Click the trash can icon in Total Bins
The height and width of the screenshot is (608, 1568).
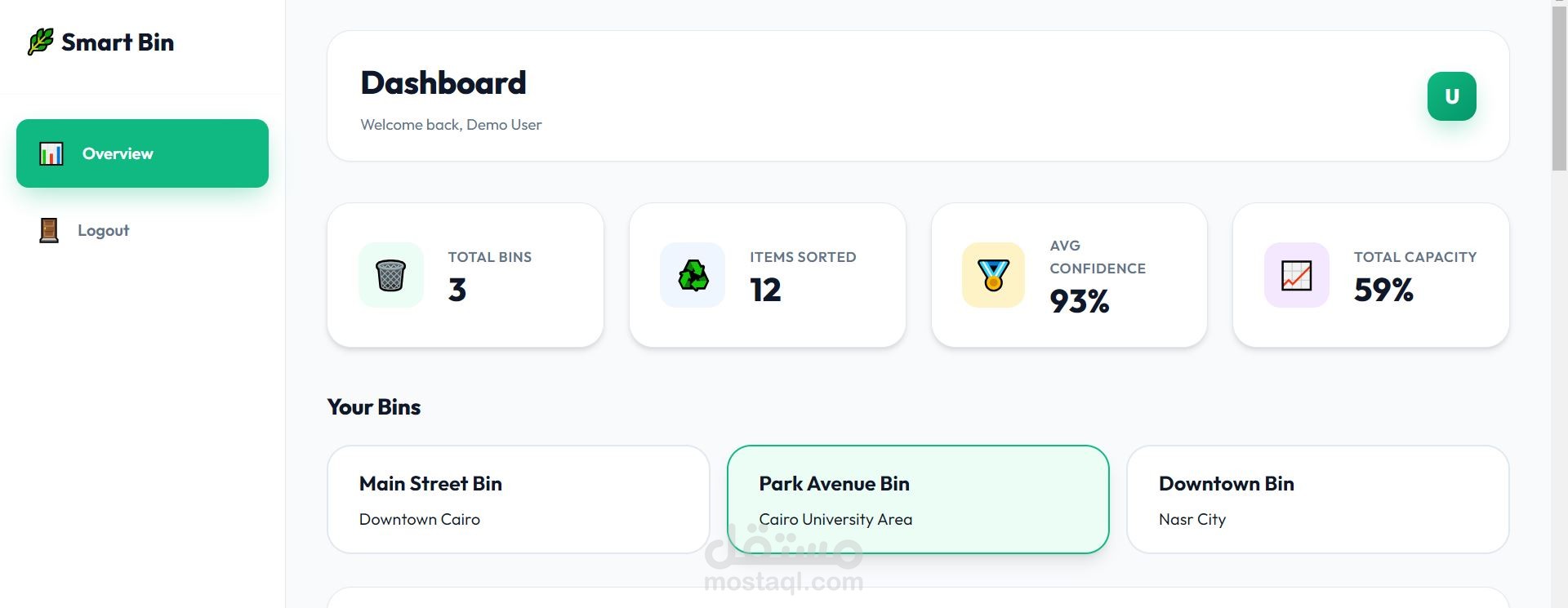[x=390, y=275]
